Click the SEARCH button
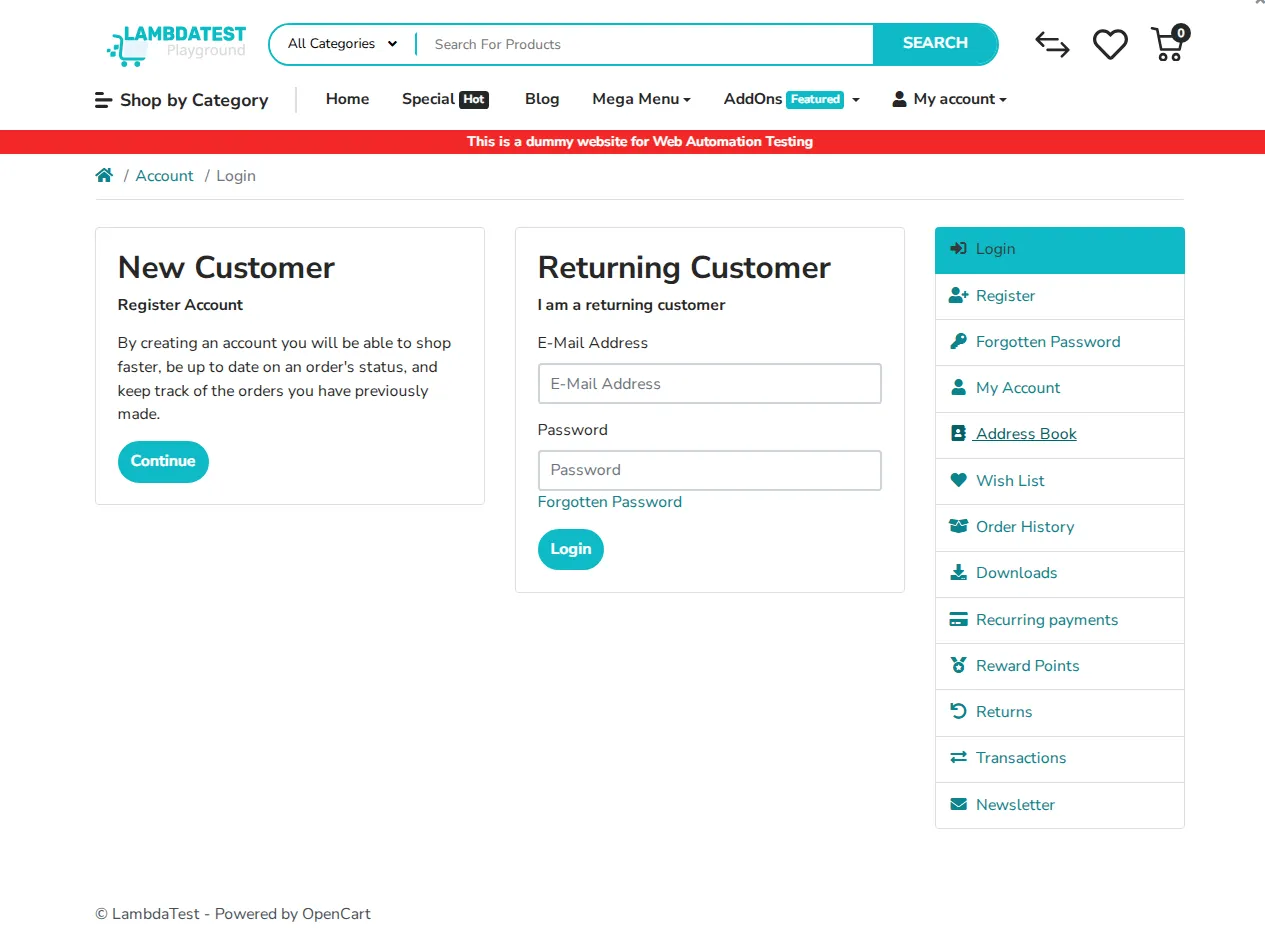Viewport: 1265px width, 943px height. coord(935,44)
